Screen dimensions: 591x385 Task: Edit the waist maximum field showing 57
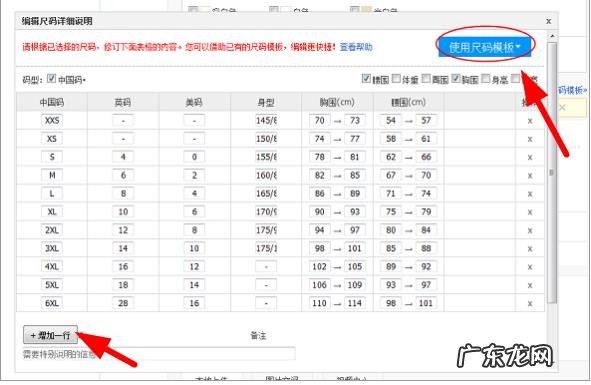pyautogui.click(x=426, y=120)
